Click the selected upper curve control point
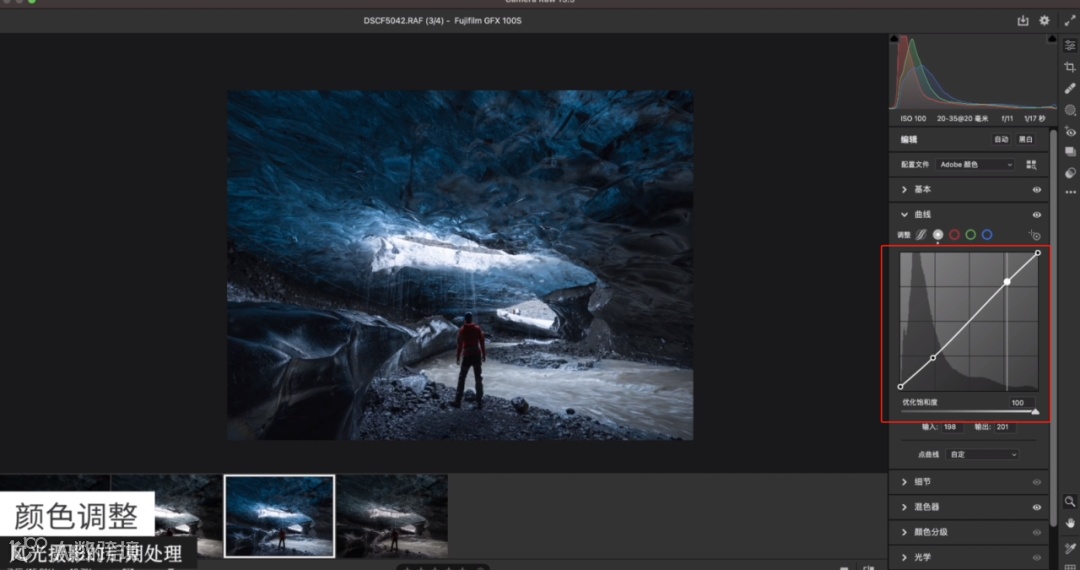1080x570 pixels. pyautogui.click(x=1007, y=282)
